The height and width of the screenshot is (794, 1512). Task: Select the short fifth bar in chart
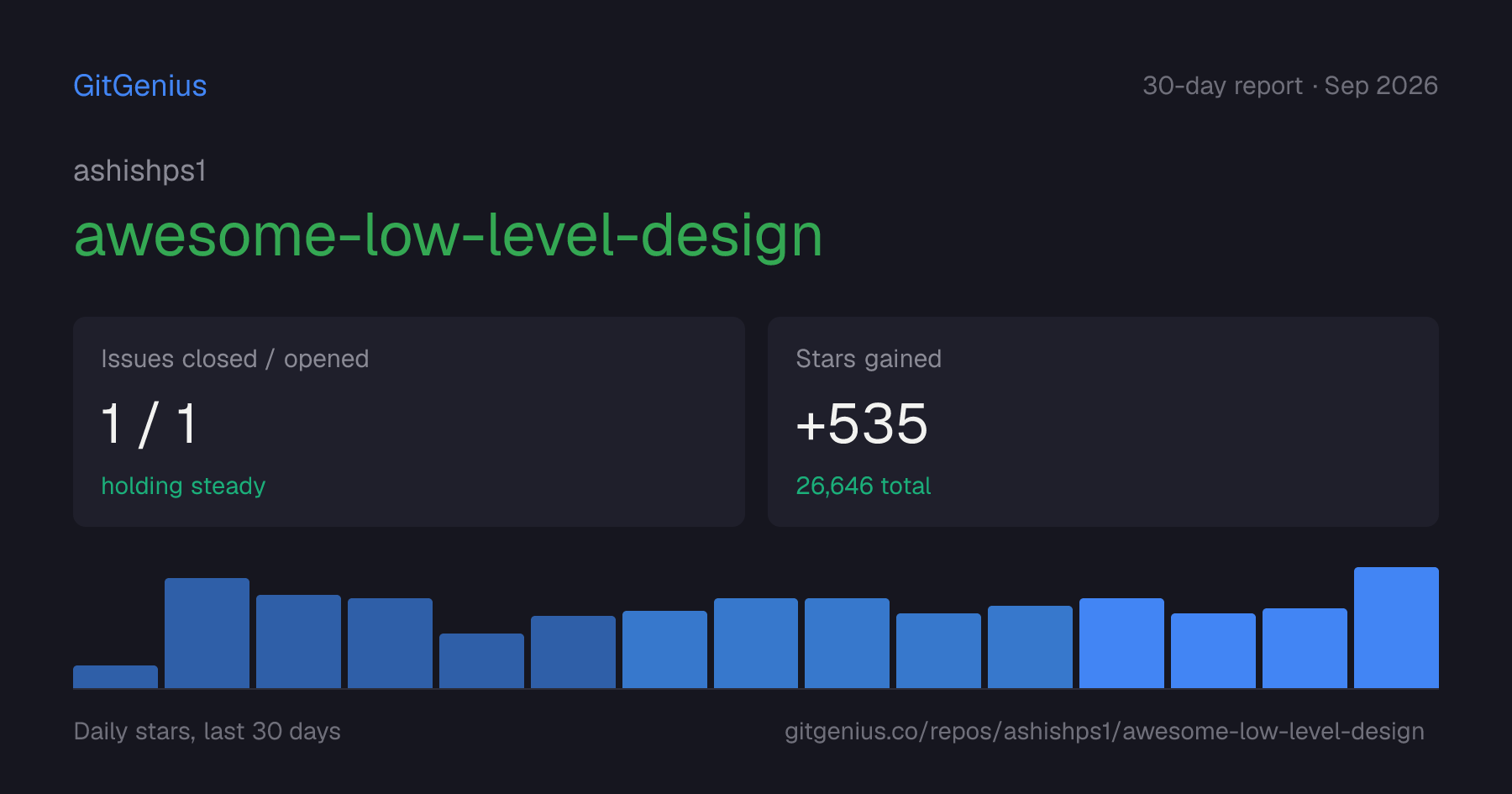(481, 661)
